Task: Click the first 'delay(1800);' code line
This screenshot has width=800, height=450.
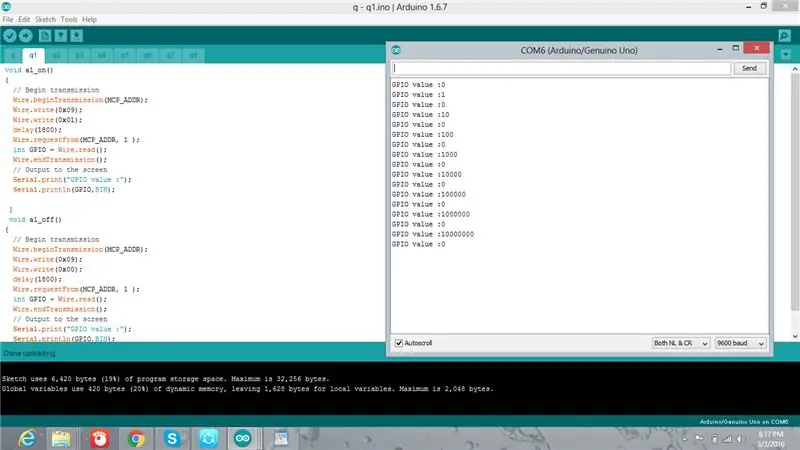Action: click(37, 130)
